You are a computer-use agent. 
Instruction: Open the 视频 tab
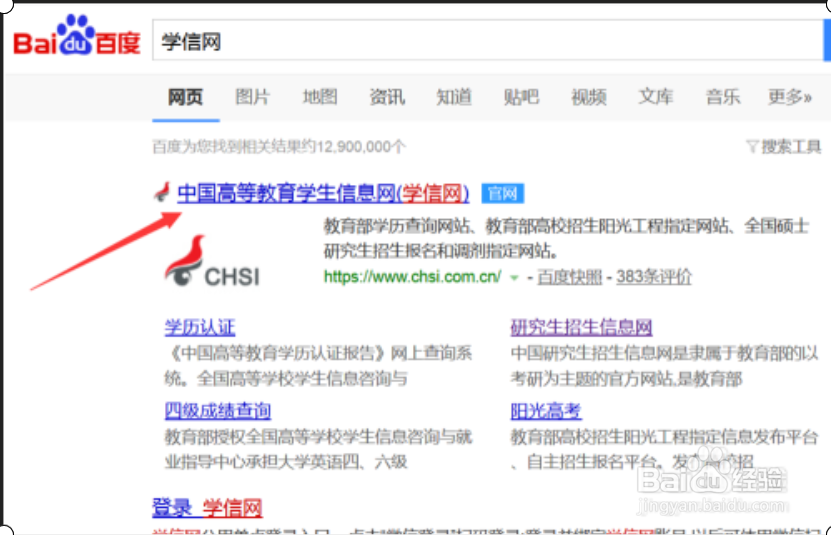point(588,97)
